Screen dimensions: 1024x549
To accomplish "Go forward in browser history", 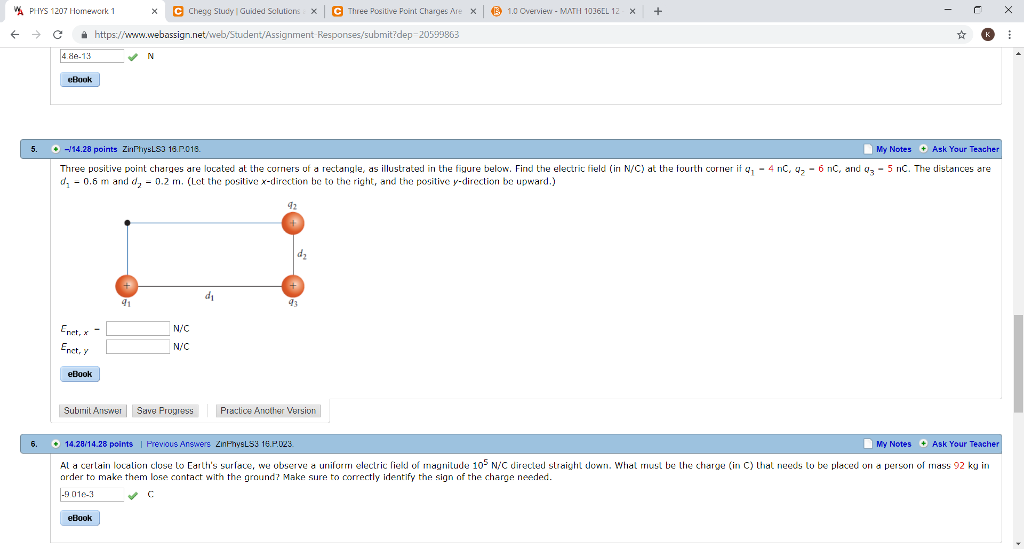I will (x=36, y=35).
